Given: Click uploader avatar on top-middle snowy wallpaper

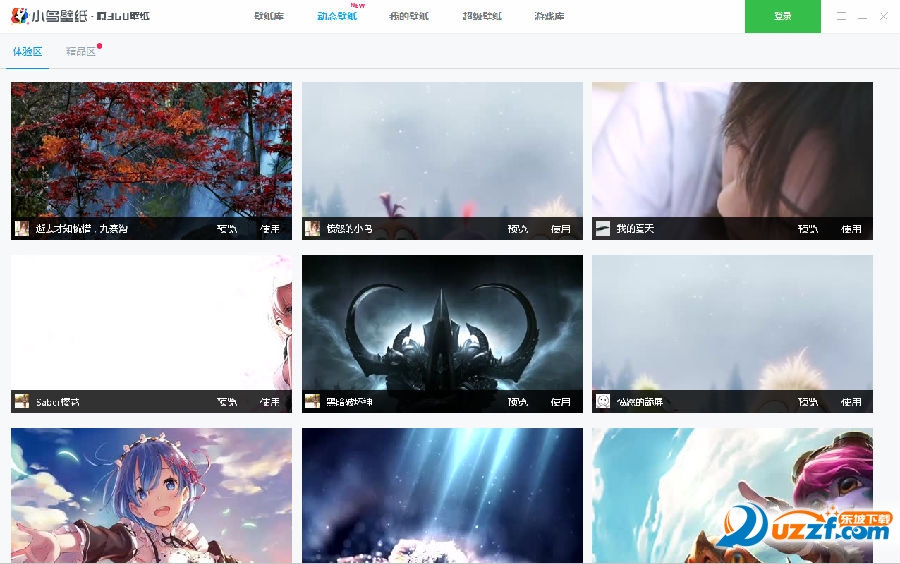Looking at the screenshot, I should click(x=312, y=229).
